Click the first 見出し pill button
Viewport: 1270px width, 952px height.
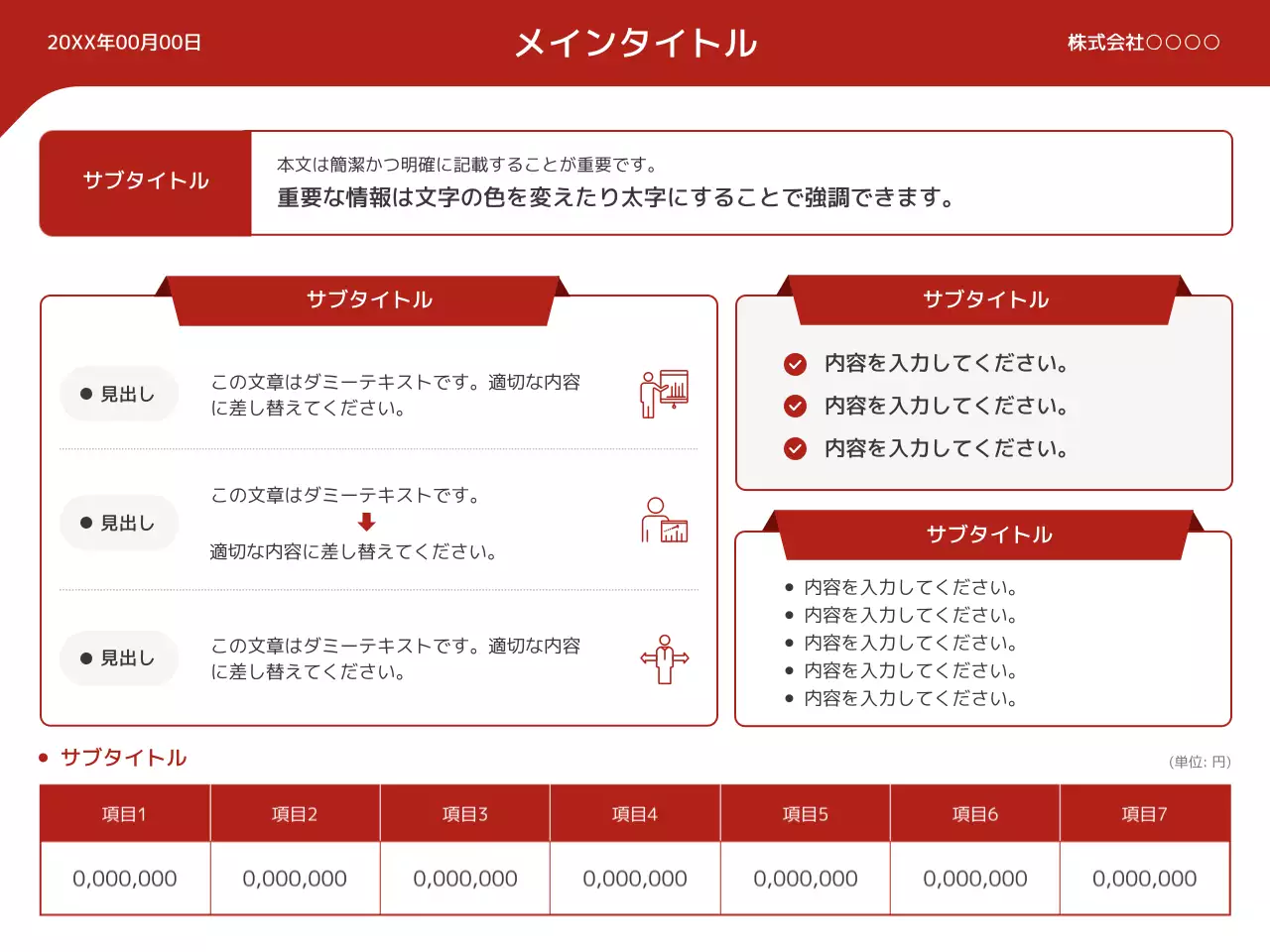pos(119,394)
